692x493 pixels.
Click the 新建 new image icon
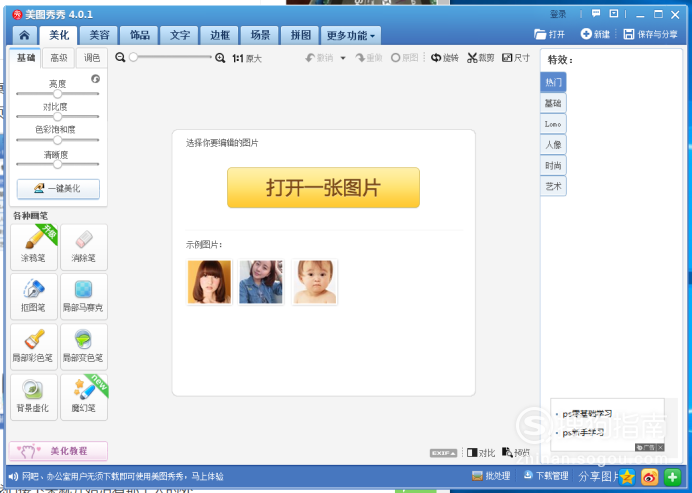point(586,34)
